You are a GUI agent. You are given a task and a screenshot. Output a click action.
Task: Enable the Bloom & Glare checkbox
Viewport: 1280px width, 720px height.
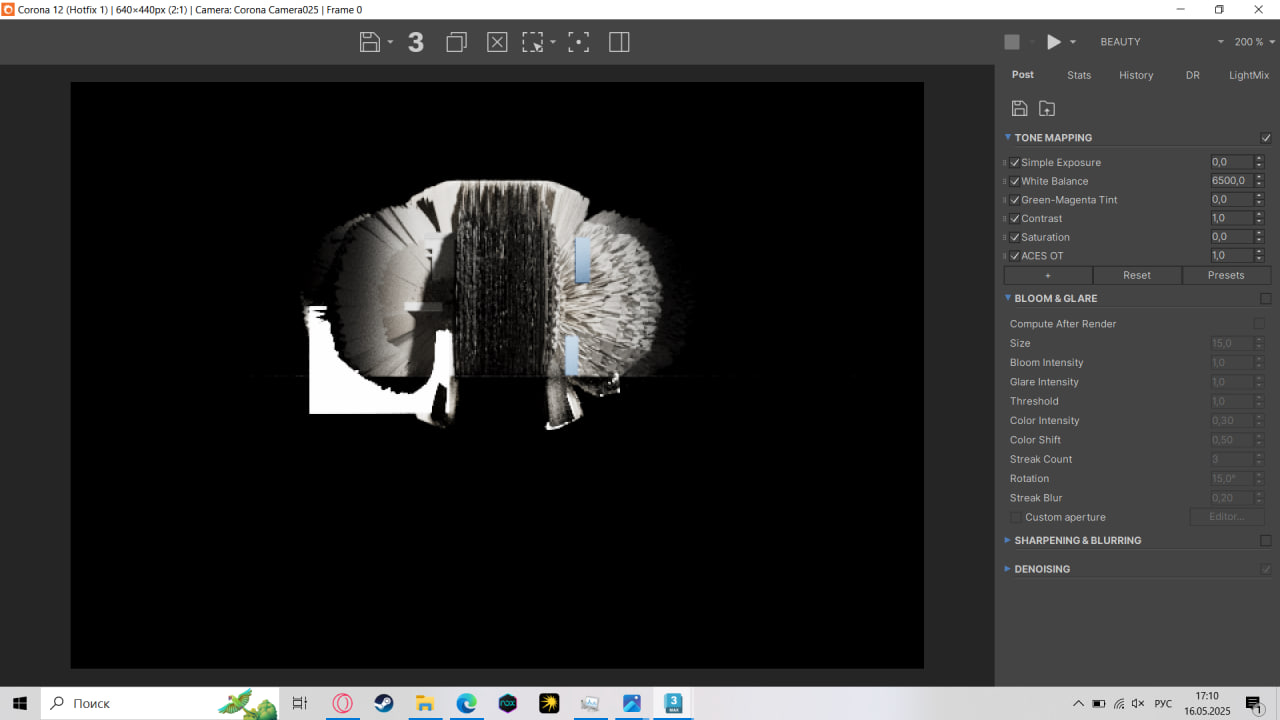coord(1266,298)
